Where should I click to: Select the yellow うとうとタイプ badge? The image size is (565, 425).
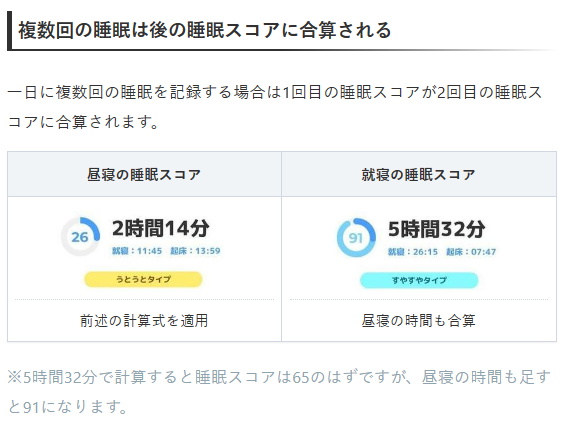pos(143,279)
